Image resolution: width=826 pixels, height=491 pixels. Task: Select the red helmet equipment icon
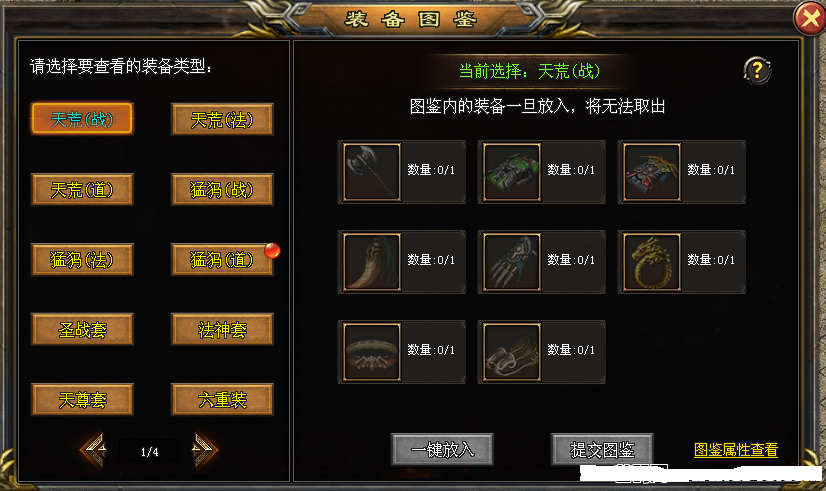point(652,172)
